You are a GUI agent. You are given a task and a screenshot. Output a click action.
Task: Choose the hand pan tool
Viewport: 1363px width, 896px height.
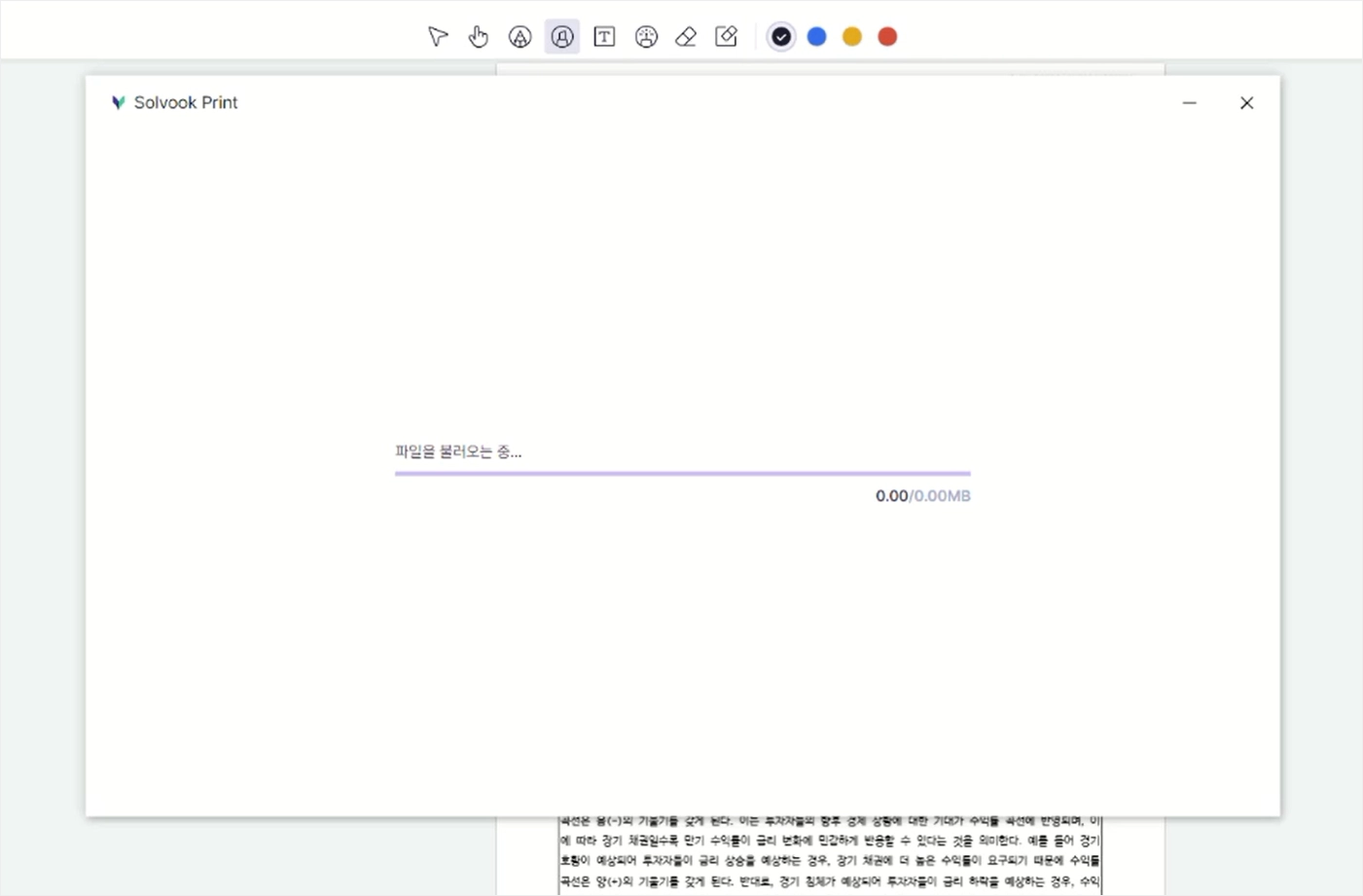(x=478, y=37)
